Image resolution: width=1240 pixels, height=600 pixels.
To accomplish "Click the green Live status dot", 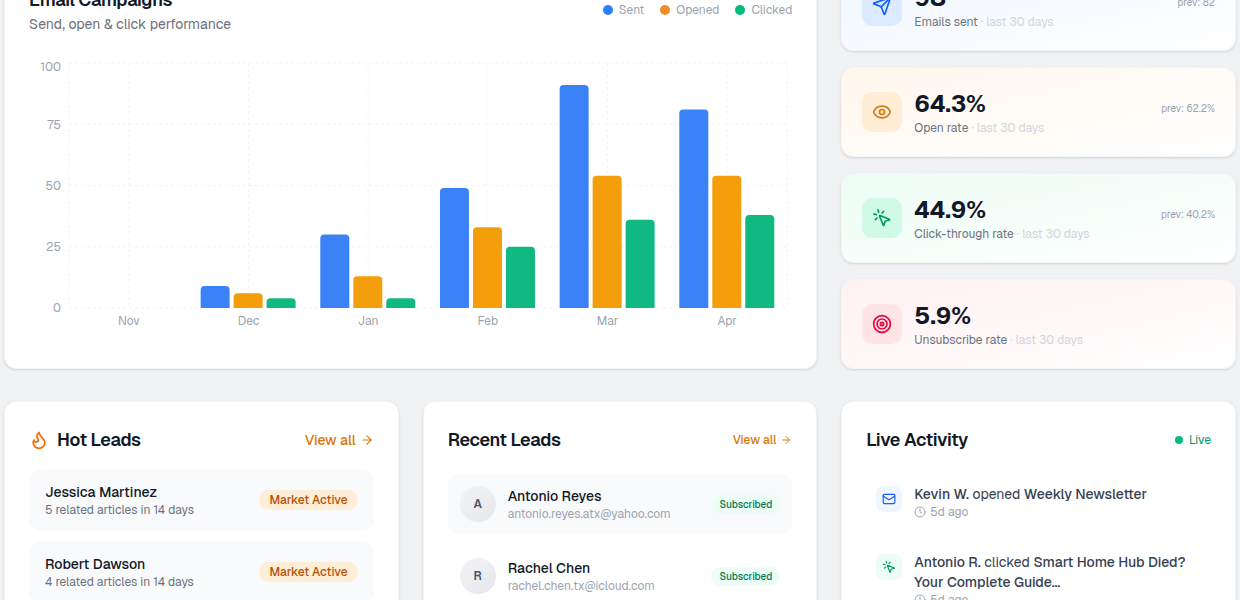I will point(1179,440).
